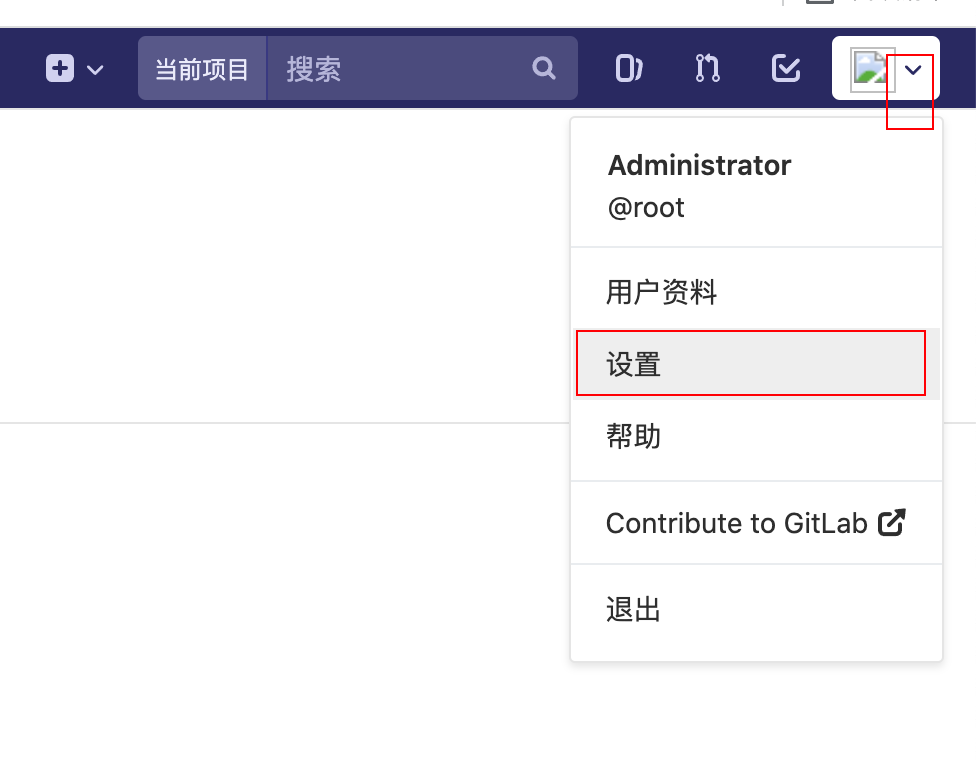Click the highlighted red-outlined 设置 row
Image resolution: width=976 pixels, height=760 pixels.
pyautogui.click(x=751, y=364)
